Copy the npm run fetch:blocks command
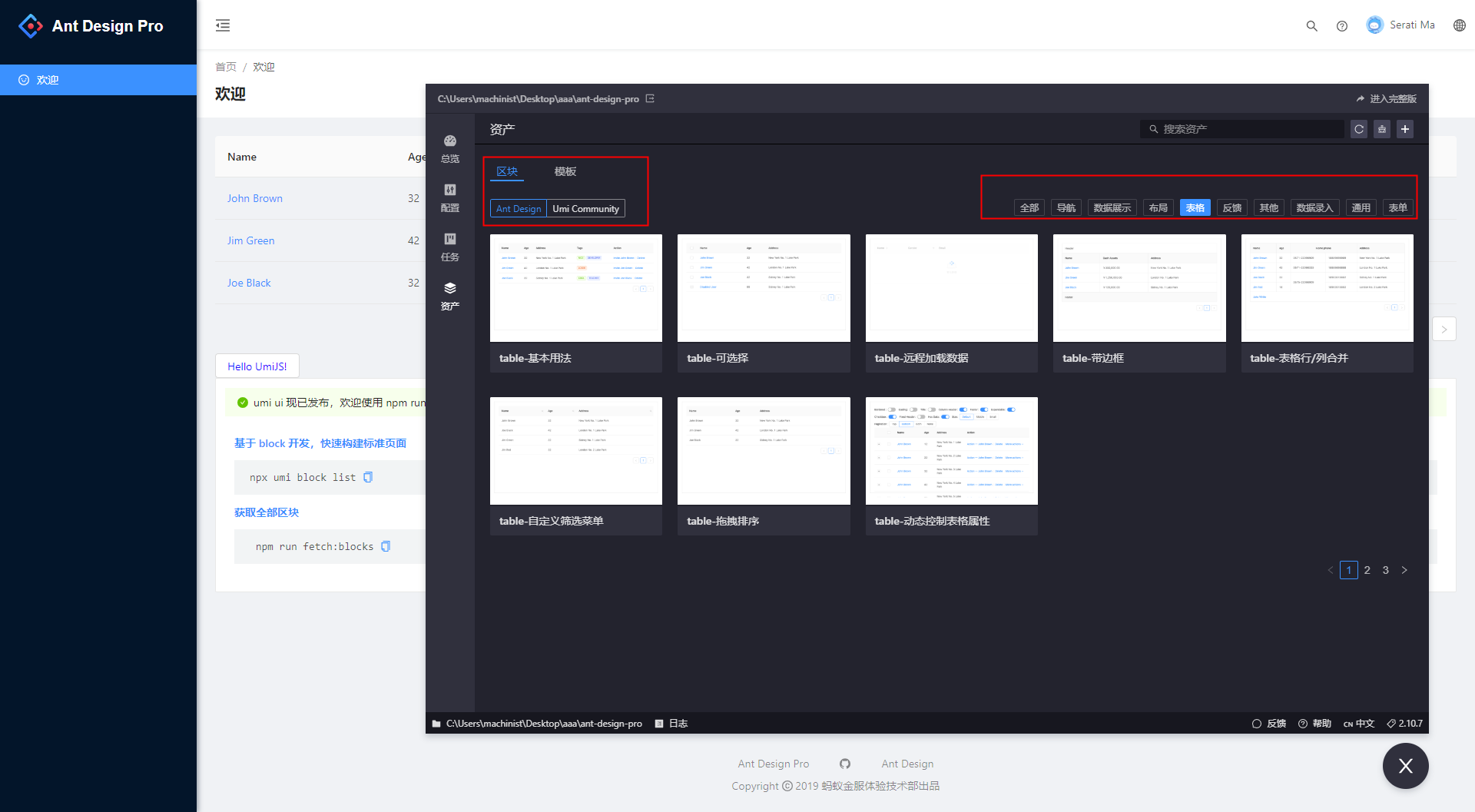This screenshot has height=812, width=1475. click(386, 546)
